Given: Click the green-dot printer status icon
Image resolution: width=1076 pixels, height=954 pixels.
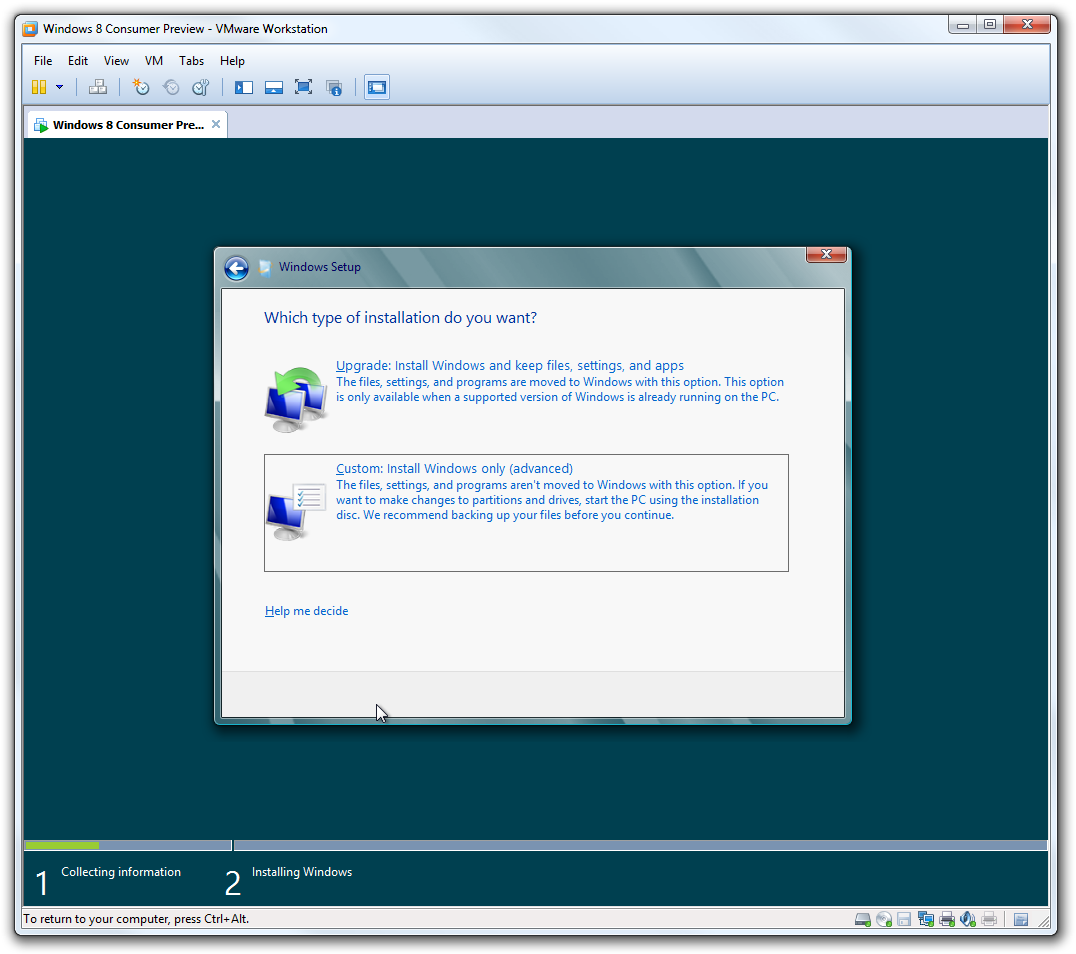Looking at the screenshot, I should click(x=947, y=919).
